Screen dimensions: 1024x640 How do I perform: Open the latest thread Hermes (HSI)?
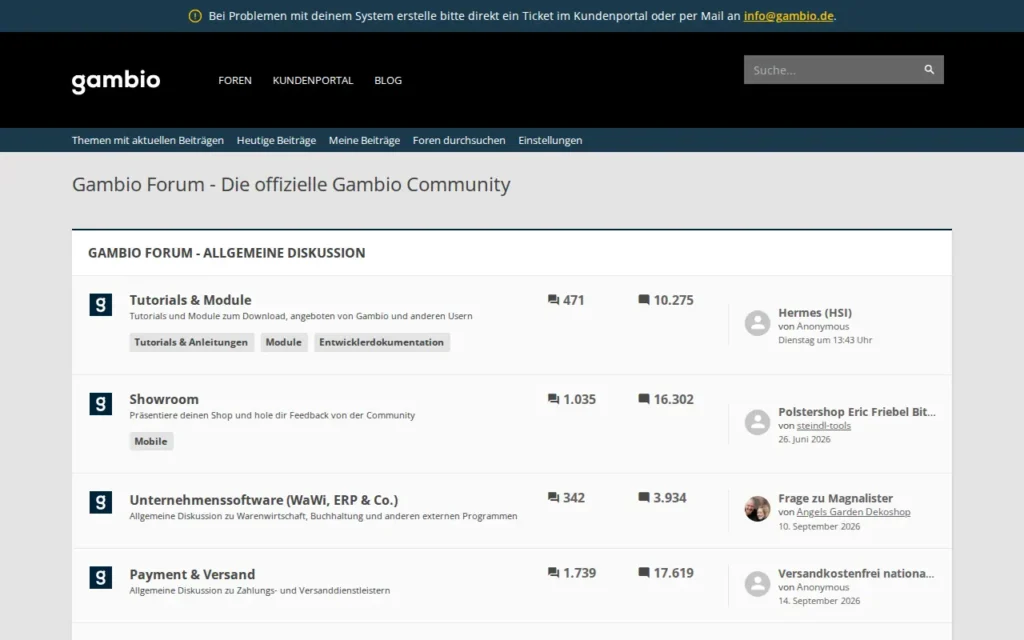815,313
